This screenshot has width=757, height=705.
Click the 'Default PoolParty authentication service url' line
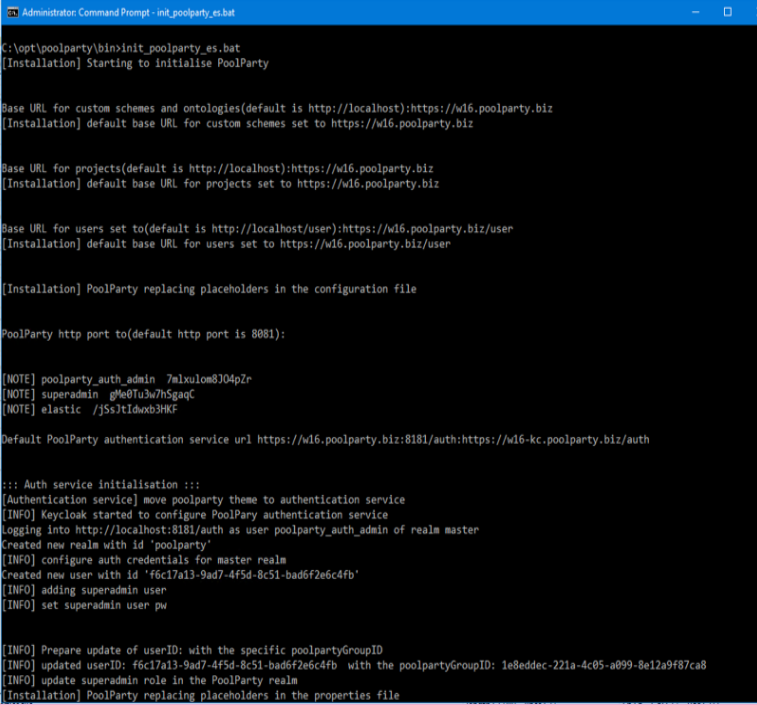(x=326, y=440)
